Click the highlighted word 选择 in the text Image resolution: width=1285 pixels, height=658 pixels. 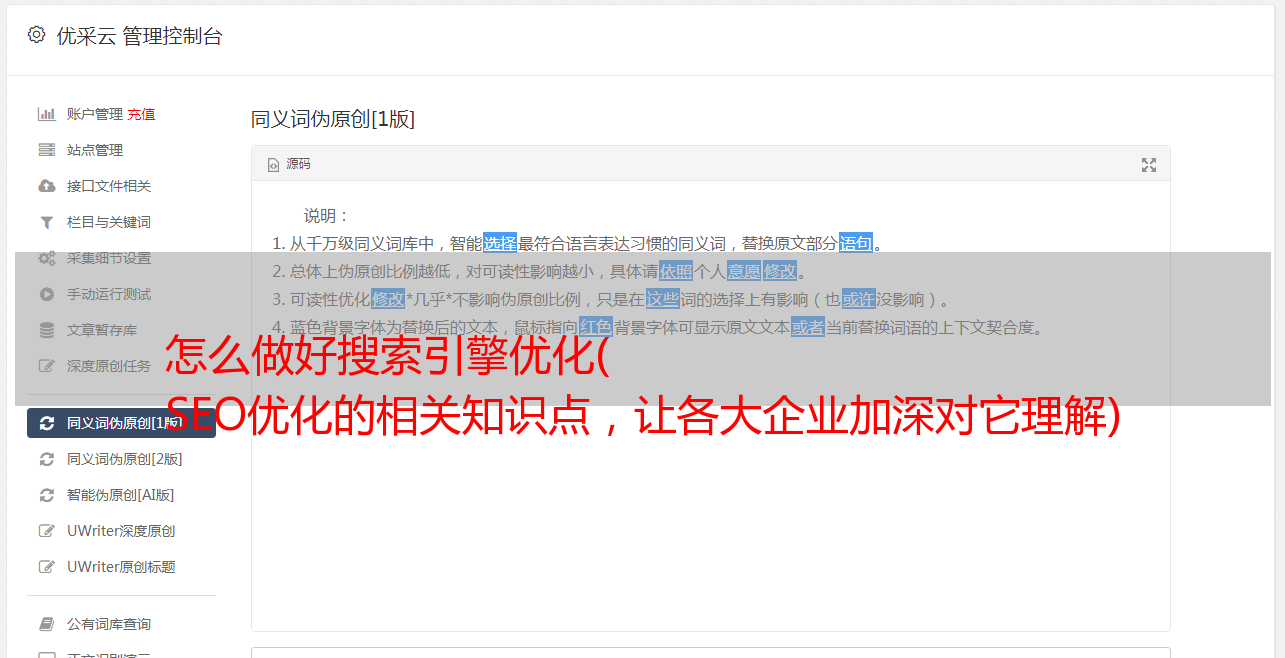click(x=500, y=243)
